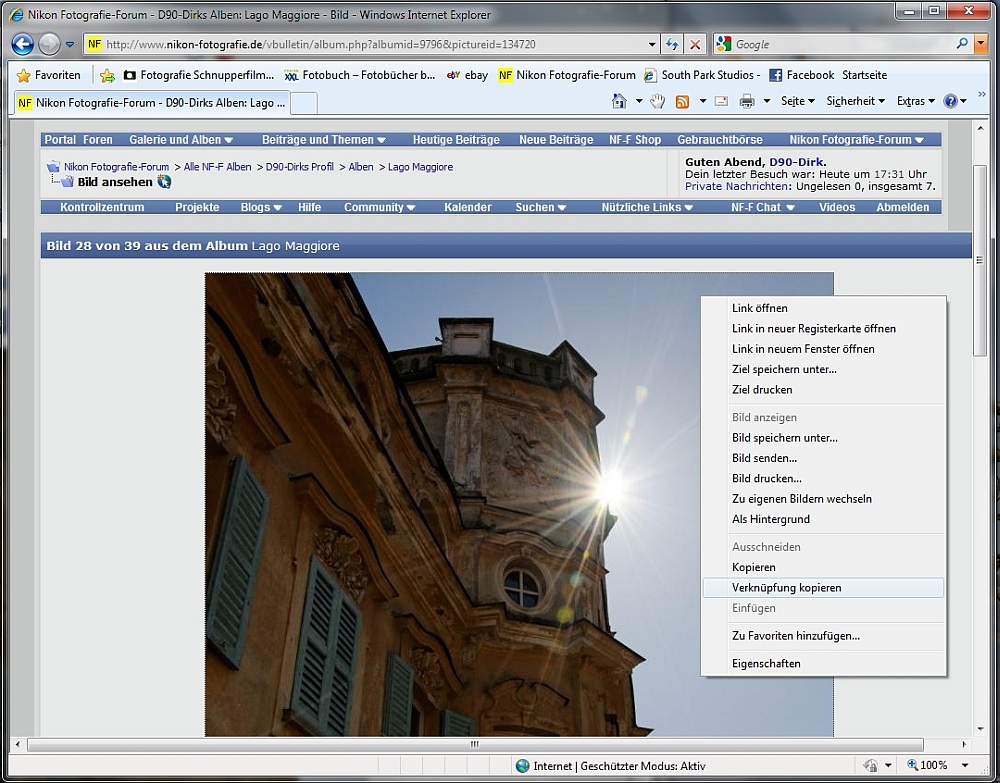
Task: Click the Abmelden logout link
Action: (x=902, y=207)
